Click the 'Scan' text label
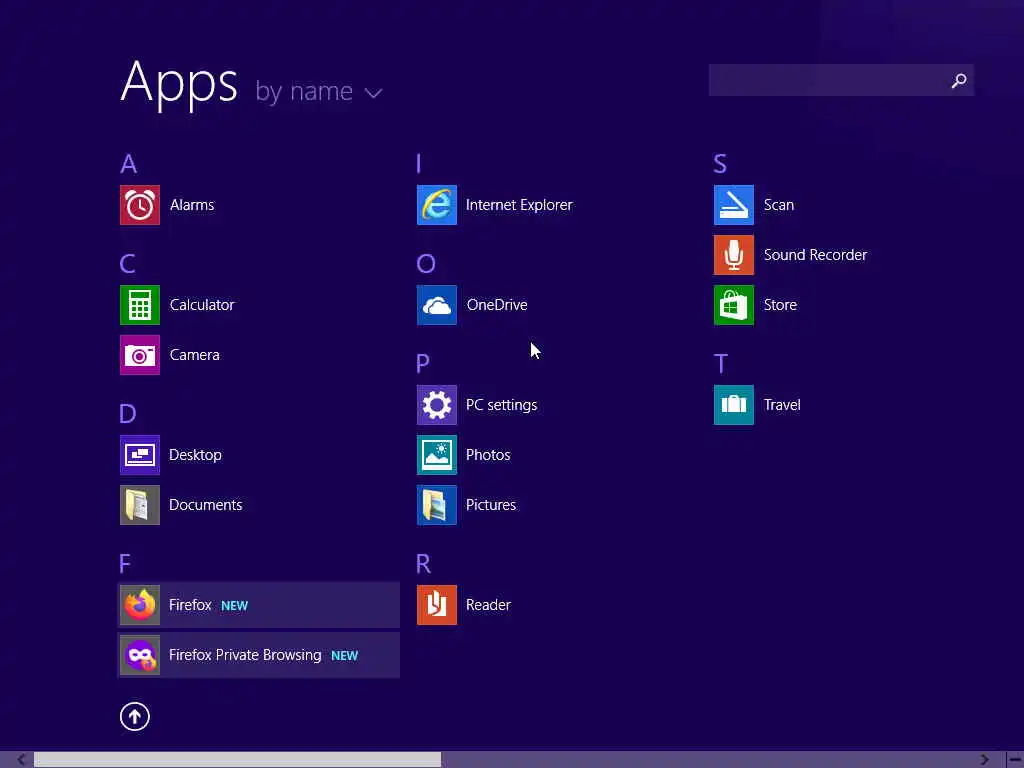Image resolution: width=1024 pixels, height=768 pixels. point(779,205)
